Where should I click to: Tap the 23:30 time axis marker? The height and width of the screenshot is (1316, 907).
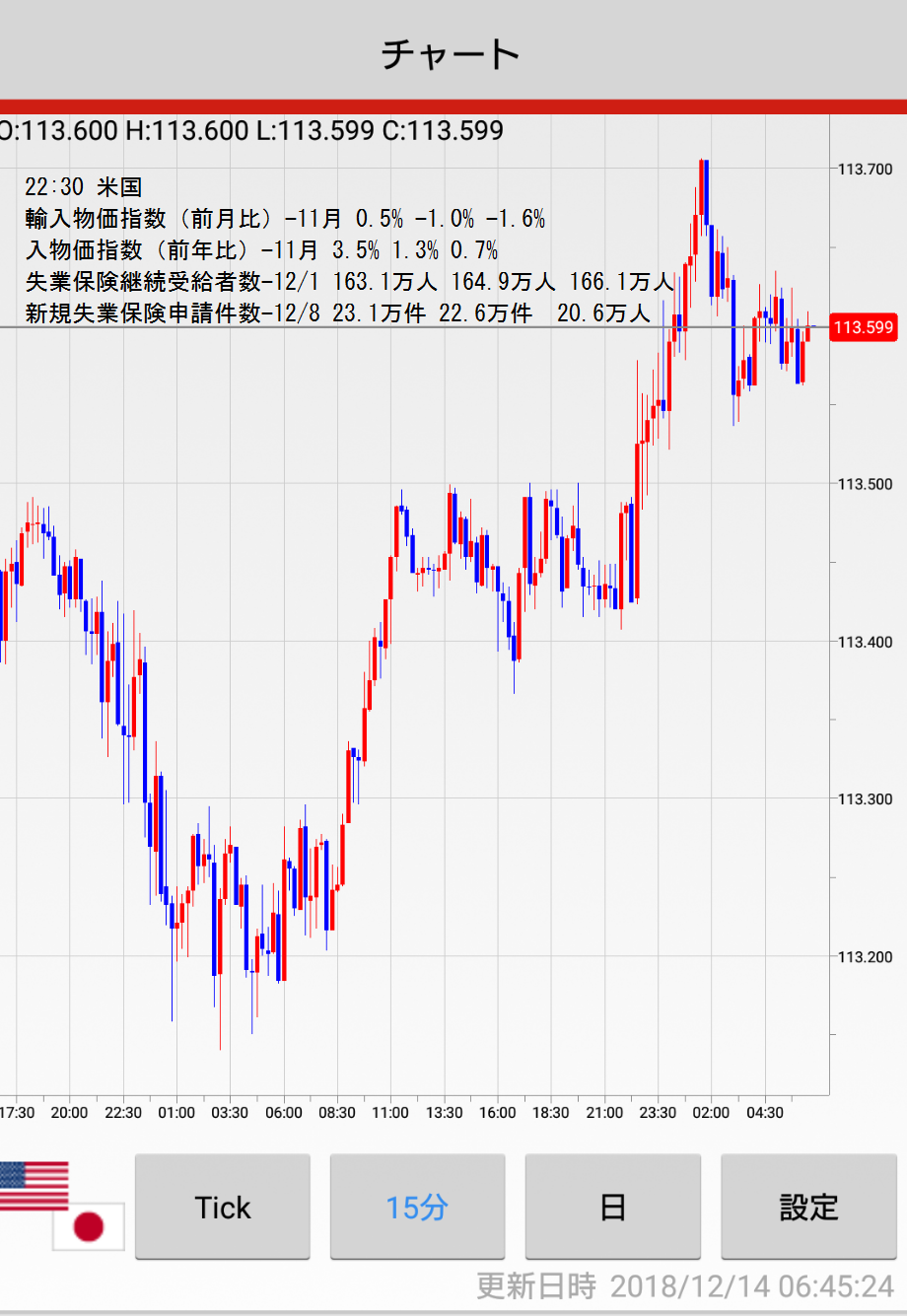point(658,1113)
